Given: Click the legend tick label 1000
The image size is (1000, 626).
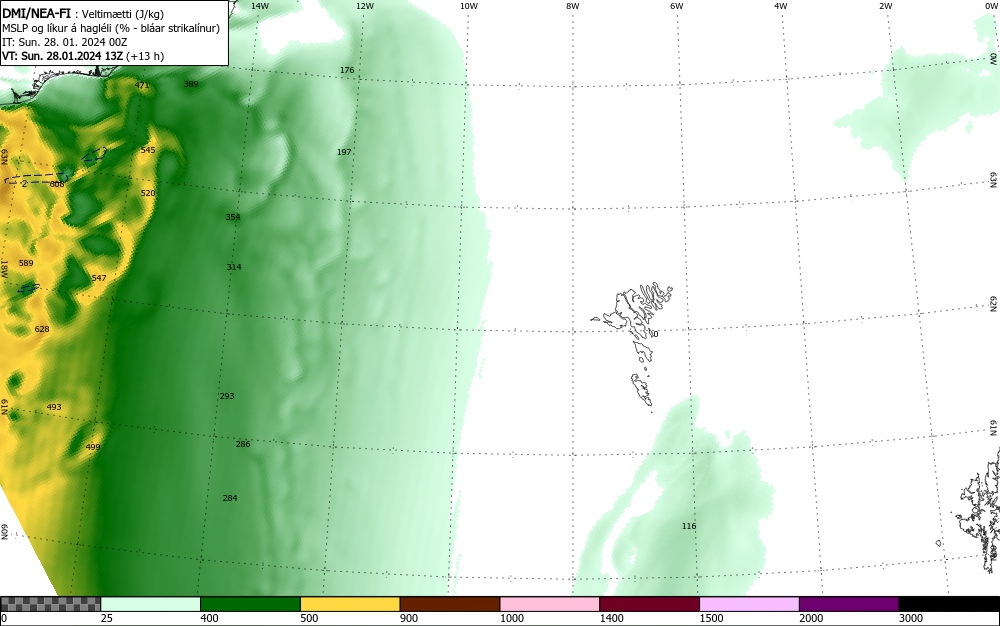Looking at the screenshot, I should (x=511, y=618).
